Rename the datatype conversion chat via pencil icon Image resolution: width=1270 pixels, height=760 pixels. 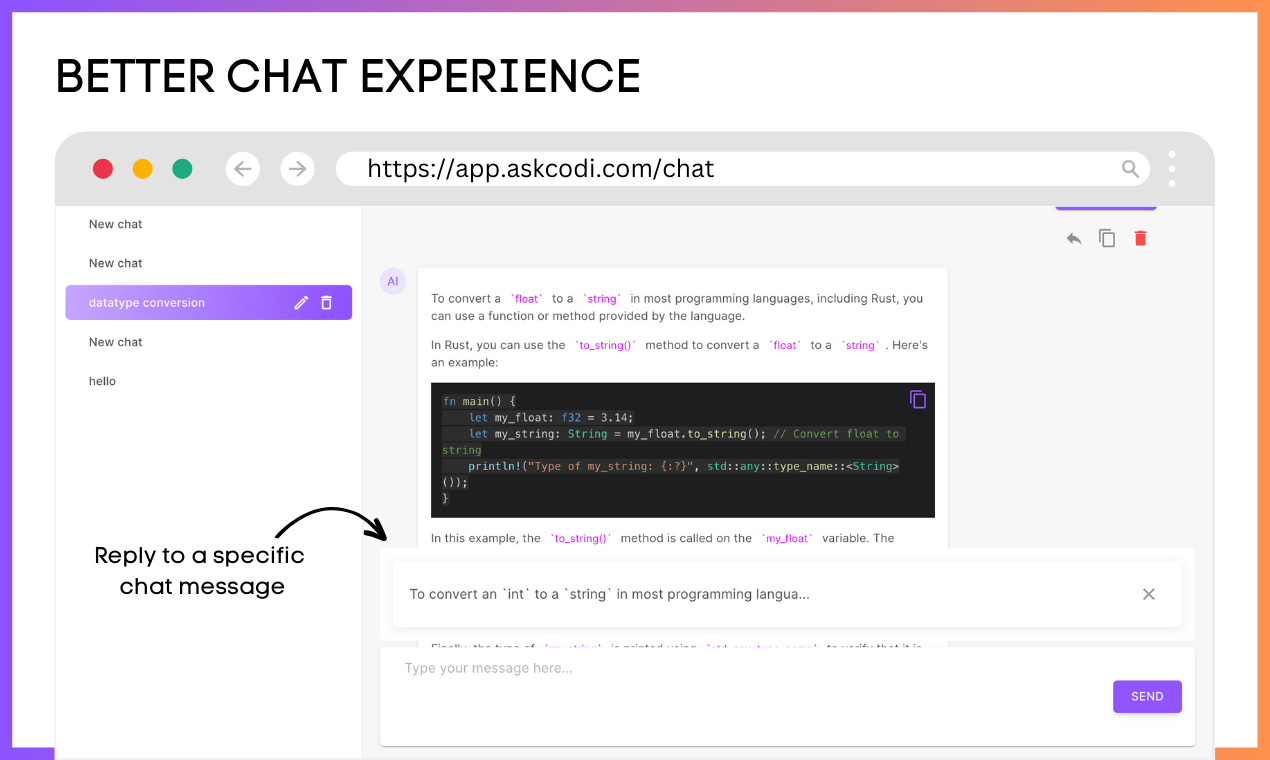(x=301, y=303)
